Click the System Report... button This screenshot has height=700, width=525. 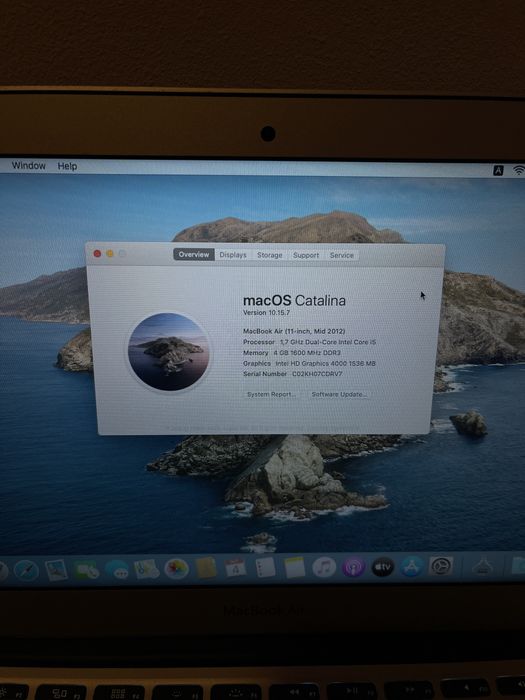point(271,394)
